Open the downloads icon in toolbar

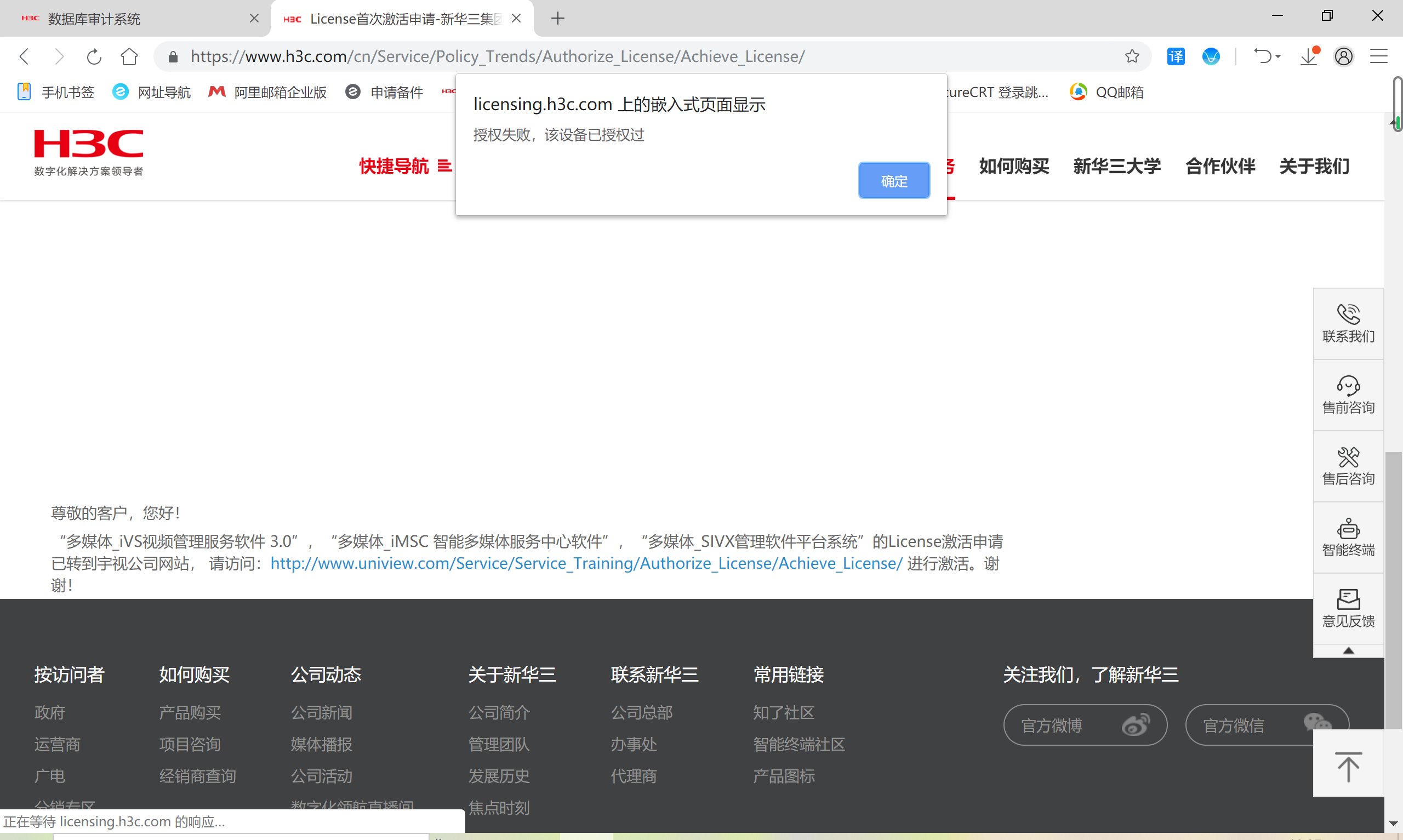[x=1309, y=56]
